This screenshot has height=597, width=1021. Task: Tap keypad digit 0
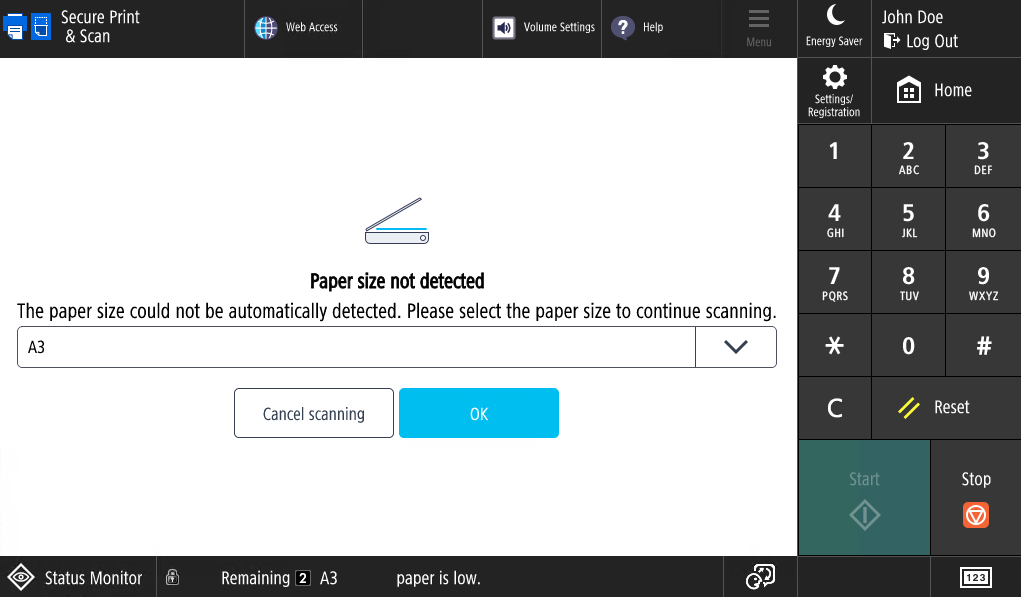click(908, 345)
